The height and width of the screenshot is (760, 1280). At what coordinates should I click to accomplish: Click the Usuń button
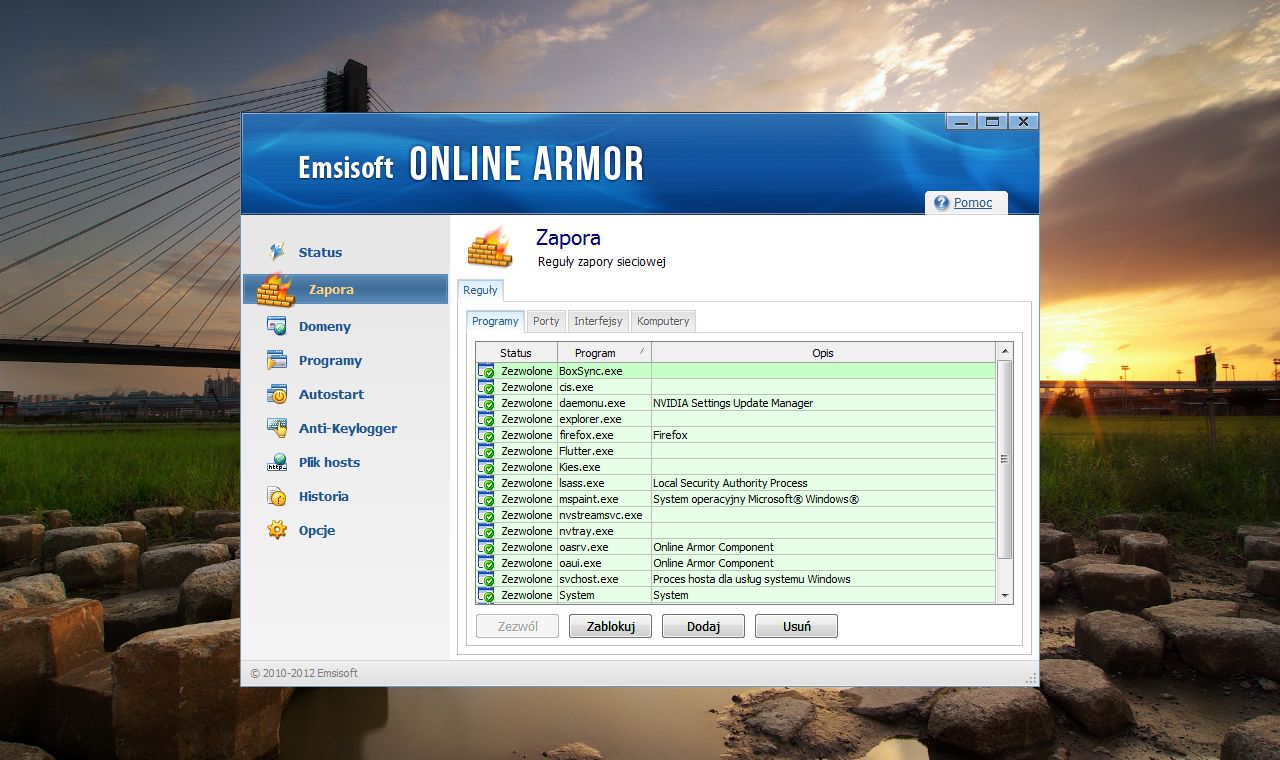pos(796,626)
